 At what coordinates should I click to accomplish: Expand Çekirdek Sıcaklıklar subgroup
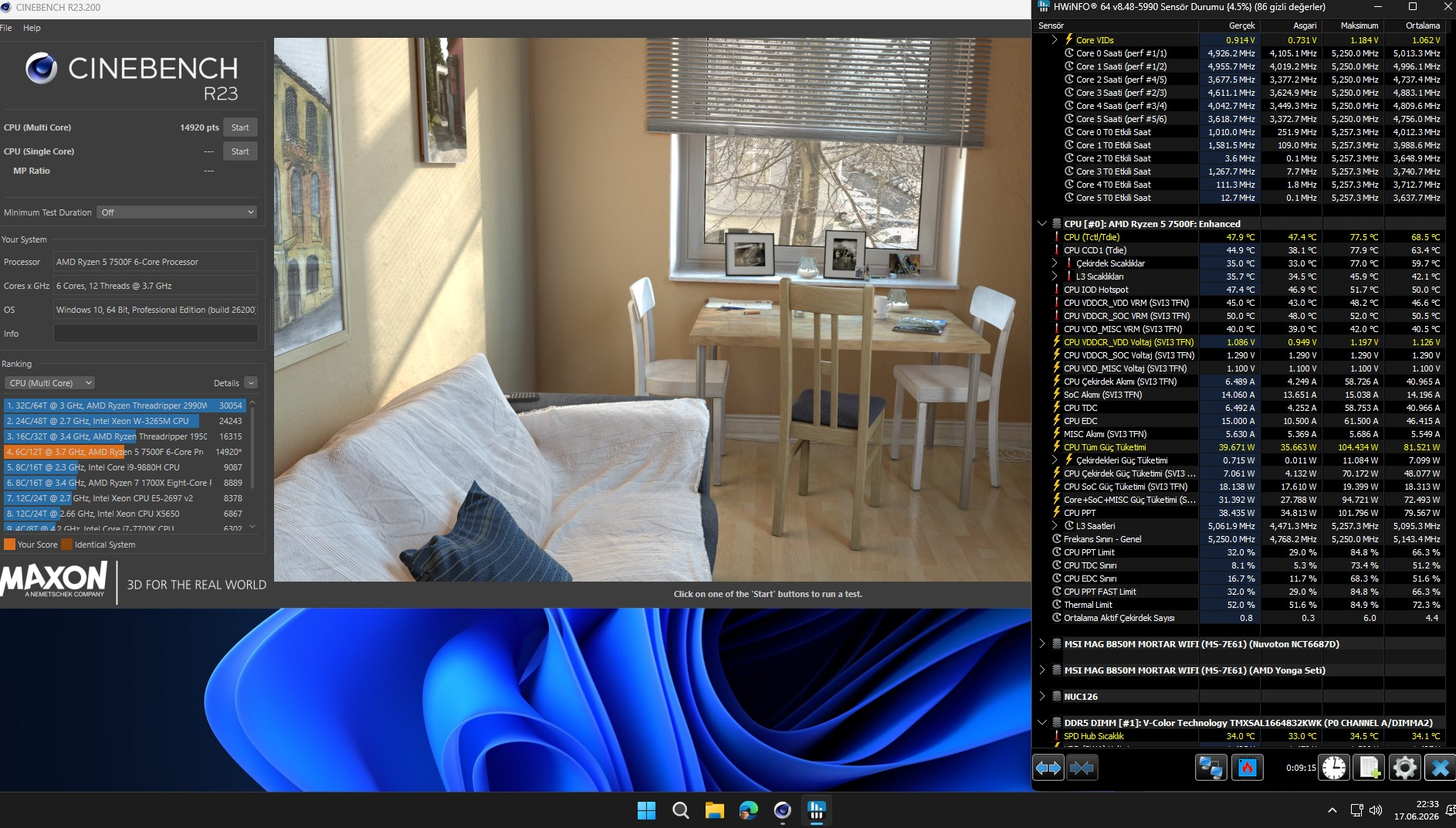[x=1055, y=263]
